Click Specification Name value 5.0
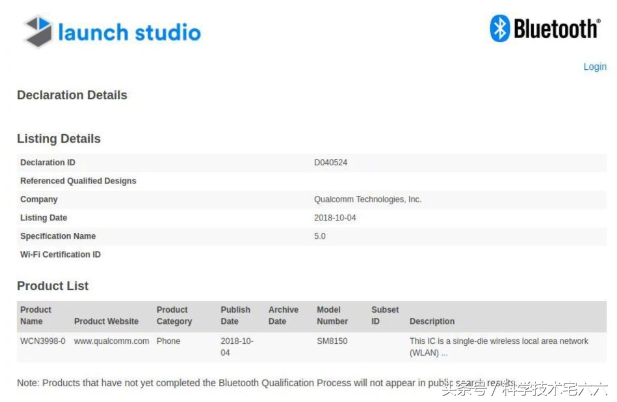Screen dimensions: 617x402 point(320,236)
